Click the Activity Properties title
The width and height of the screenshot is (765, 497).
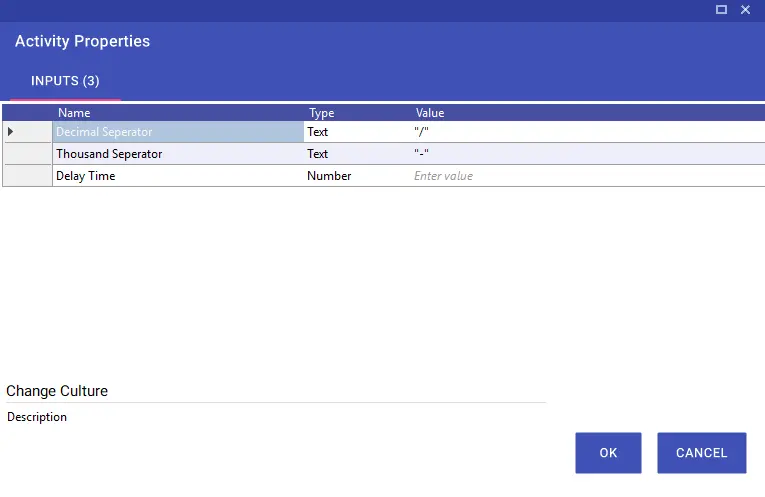[82, 41]
